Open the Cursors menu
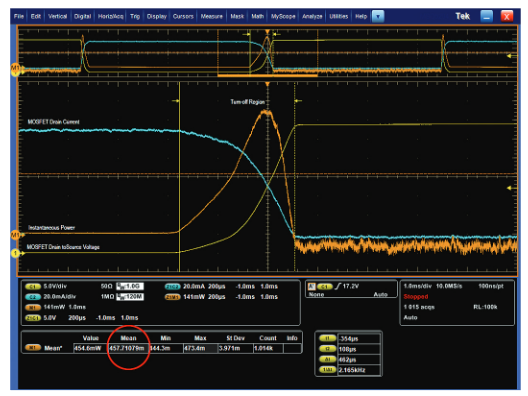Screen dimensions: 528x396 coord(183,16)
